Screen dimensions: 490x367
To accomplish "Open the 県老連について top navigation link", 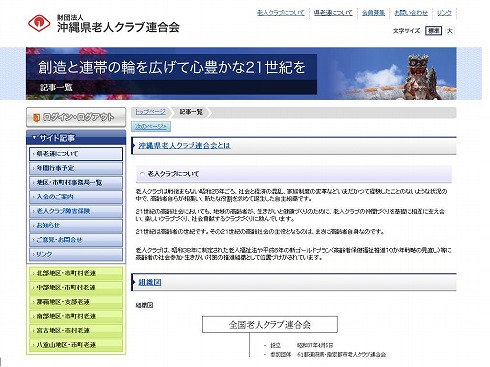I will (333, 13).
